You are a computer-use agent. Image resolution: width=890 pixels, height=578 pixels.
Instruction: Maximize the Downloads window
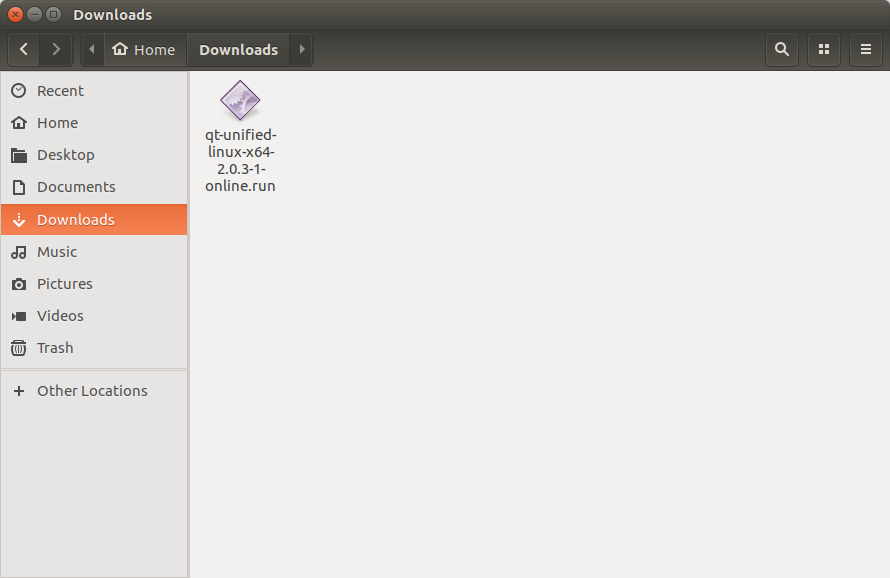tap(53, 15)
